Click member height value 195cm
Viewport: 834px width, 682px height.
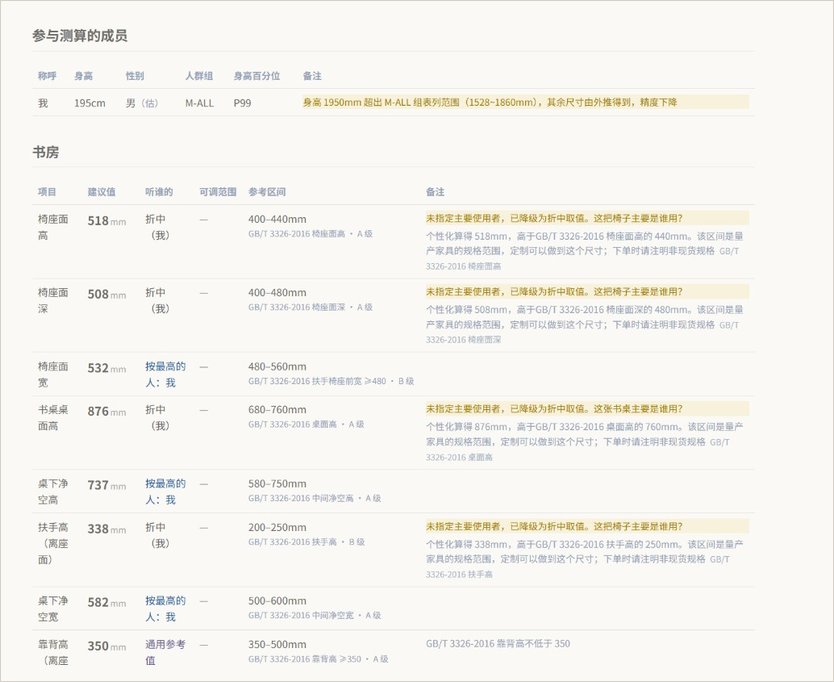90,103
